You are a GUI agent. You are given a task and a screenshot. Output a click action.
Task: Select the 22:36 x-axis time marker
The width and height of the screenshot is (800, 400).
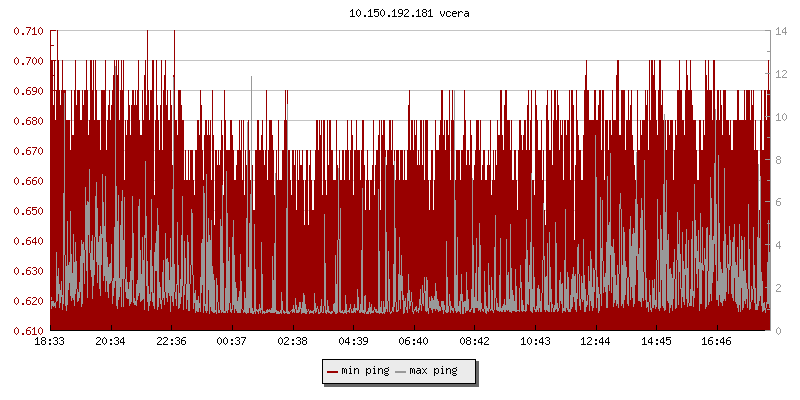pyautogui.click(x=171, y=341)
